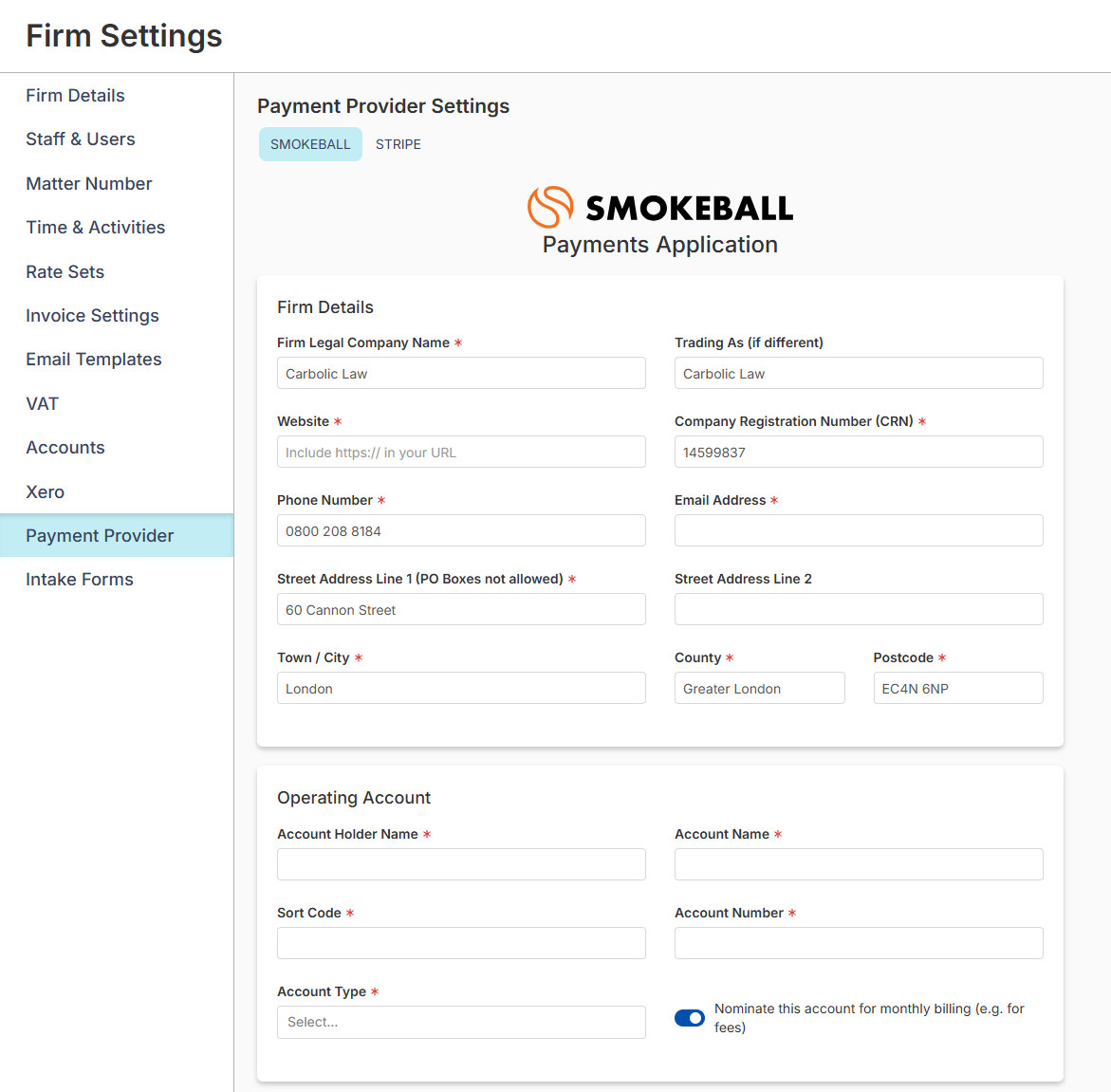Edit the County field
Viewport: 1111px width, 1092px height.
[x=760, y=688]
